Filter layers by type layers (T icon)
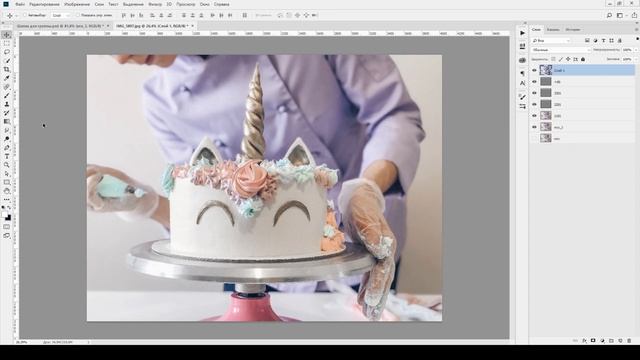The height and width of the screenshot is (360, 640). coord(603,40)
